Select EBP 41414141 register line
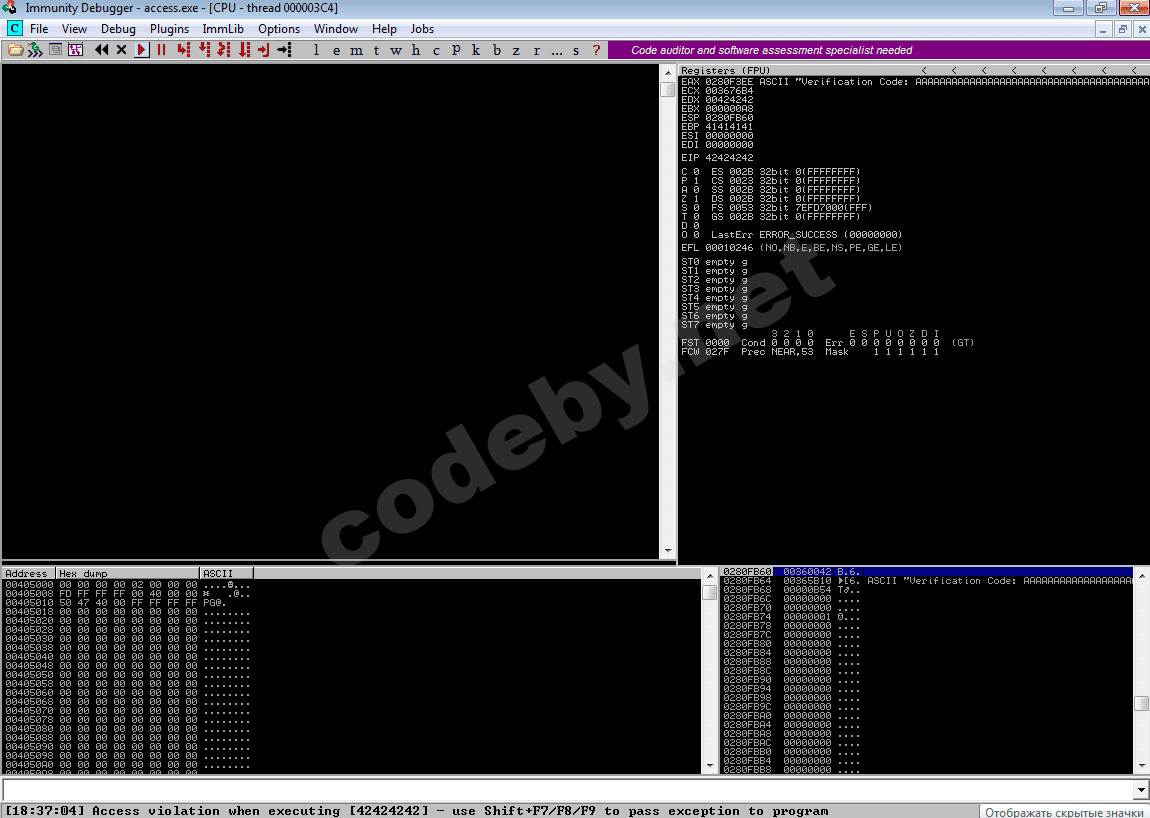1150x818 pixels. 717,127
